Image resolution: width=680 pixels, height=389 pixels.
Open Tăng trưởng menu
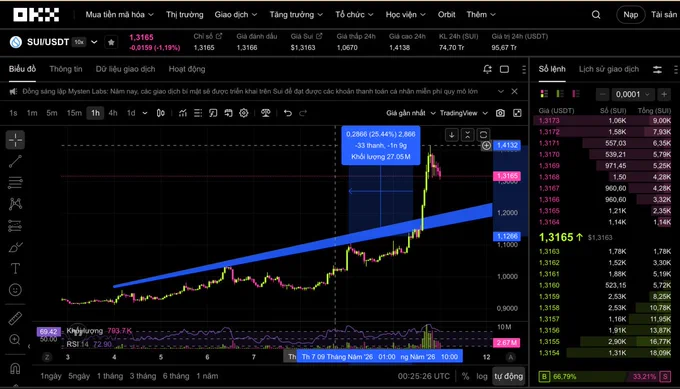(296, 15)
